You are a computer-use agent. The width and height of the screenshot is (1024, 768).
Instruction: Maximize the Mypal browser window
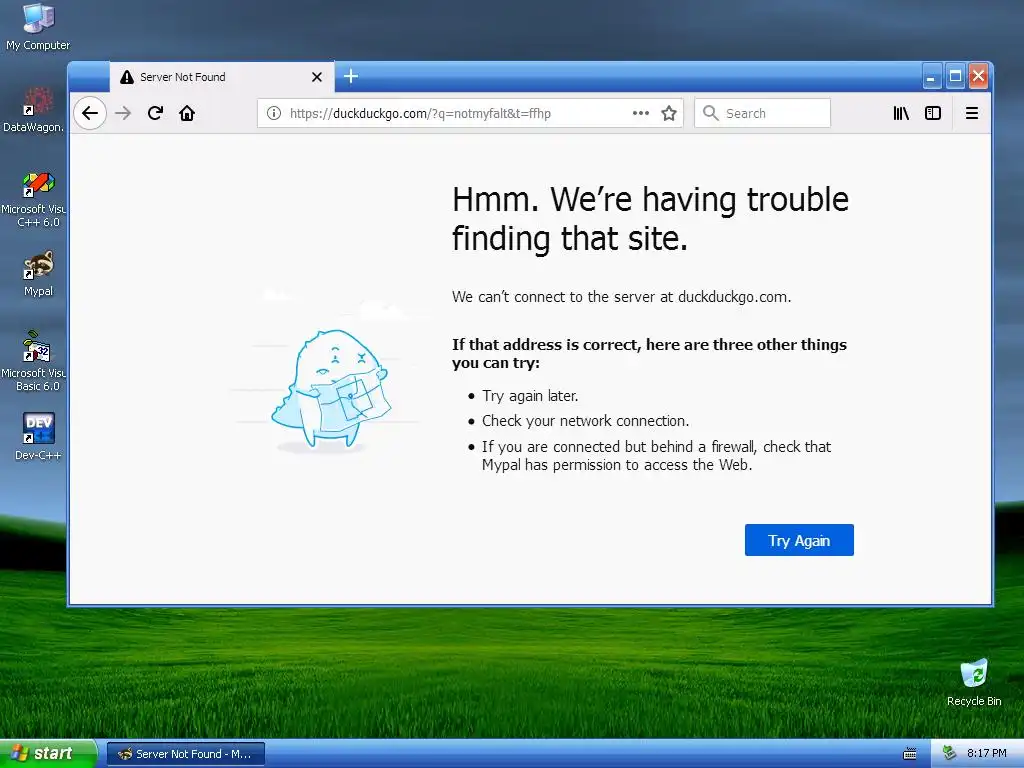click(955, 76)
